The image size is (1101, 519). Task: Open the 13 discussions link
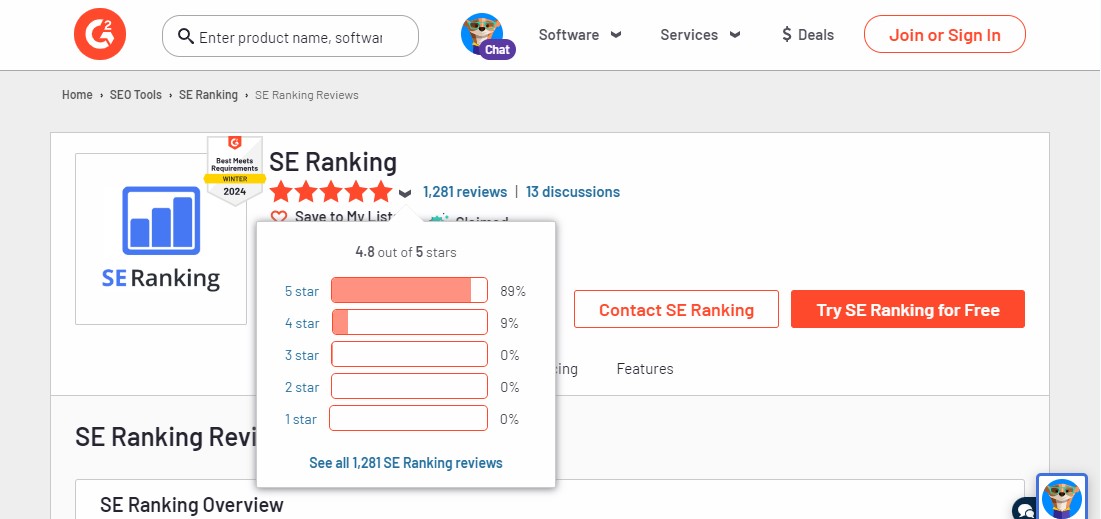coord(572,192)
